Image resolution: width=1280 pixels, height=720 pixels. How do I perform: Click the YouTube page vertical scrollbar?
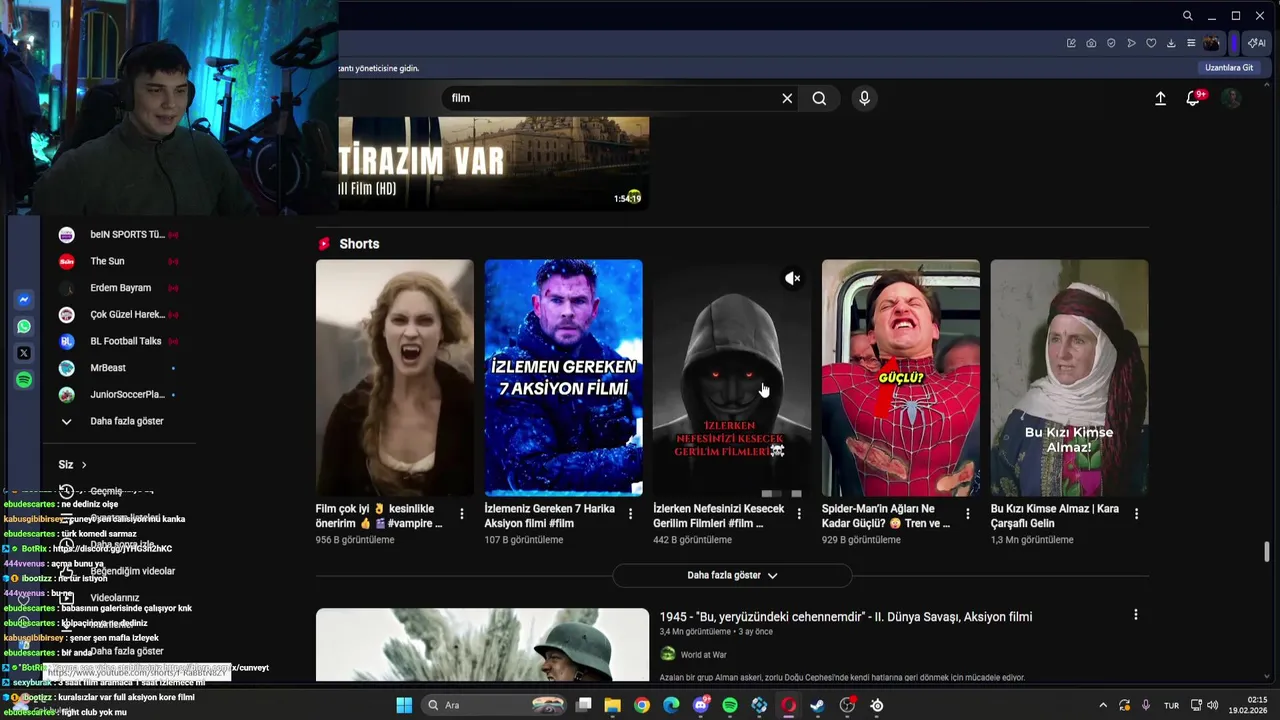[1267, 552]
